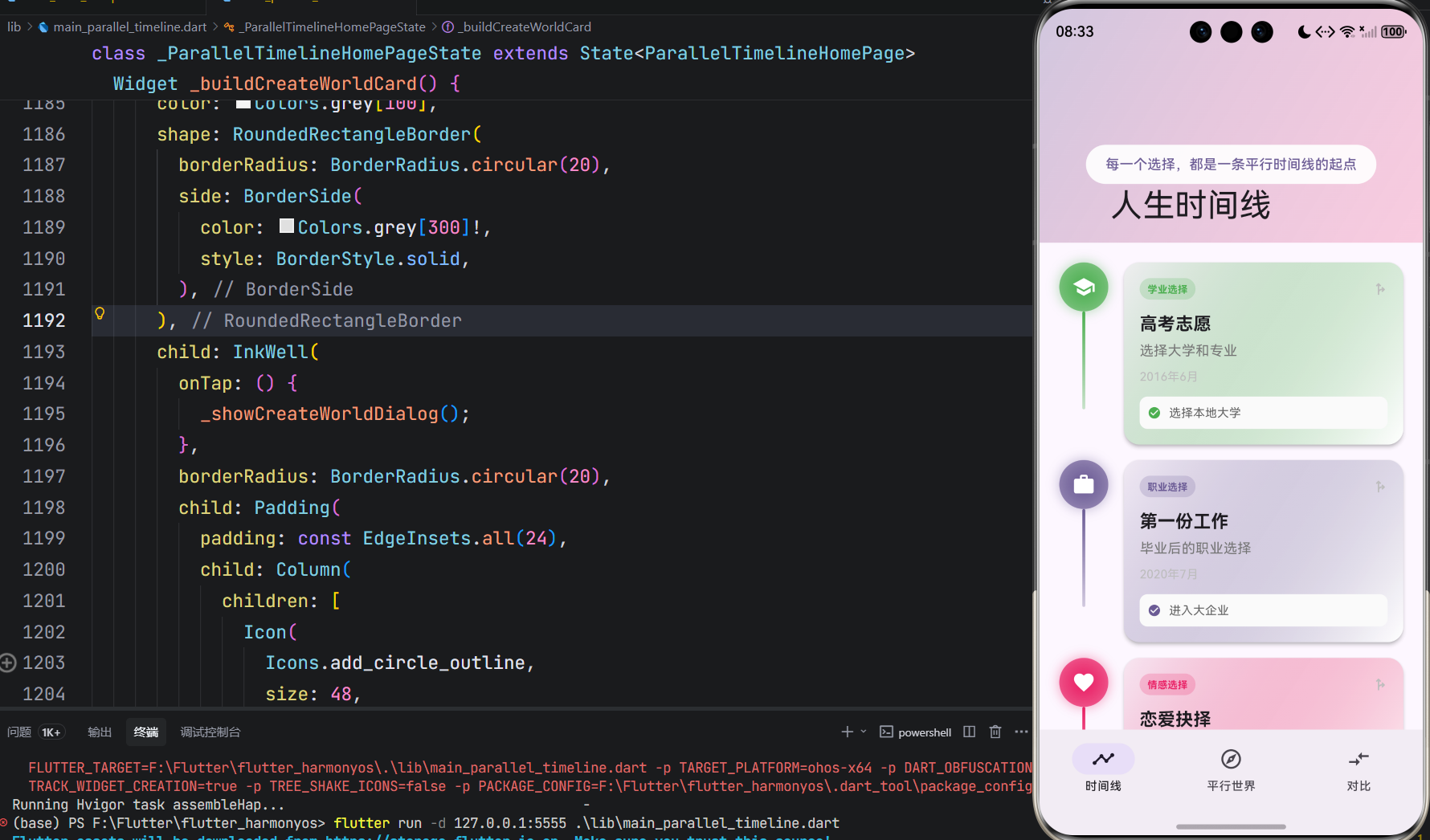Open terminal panel more actions menu
1430x840 pixels.
(1021, 732)
